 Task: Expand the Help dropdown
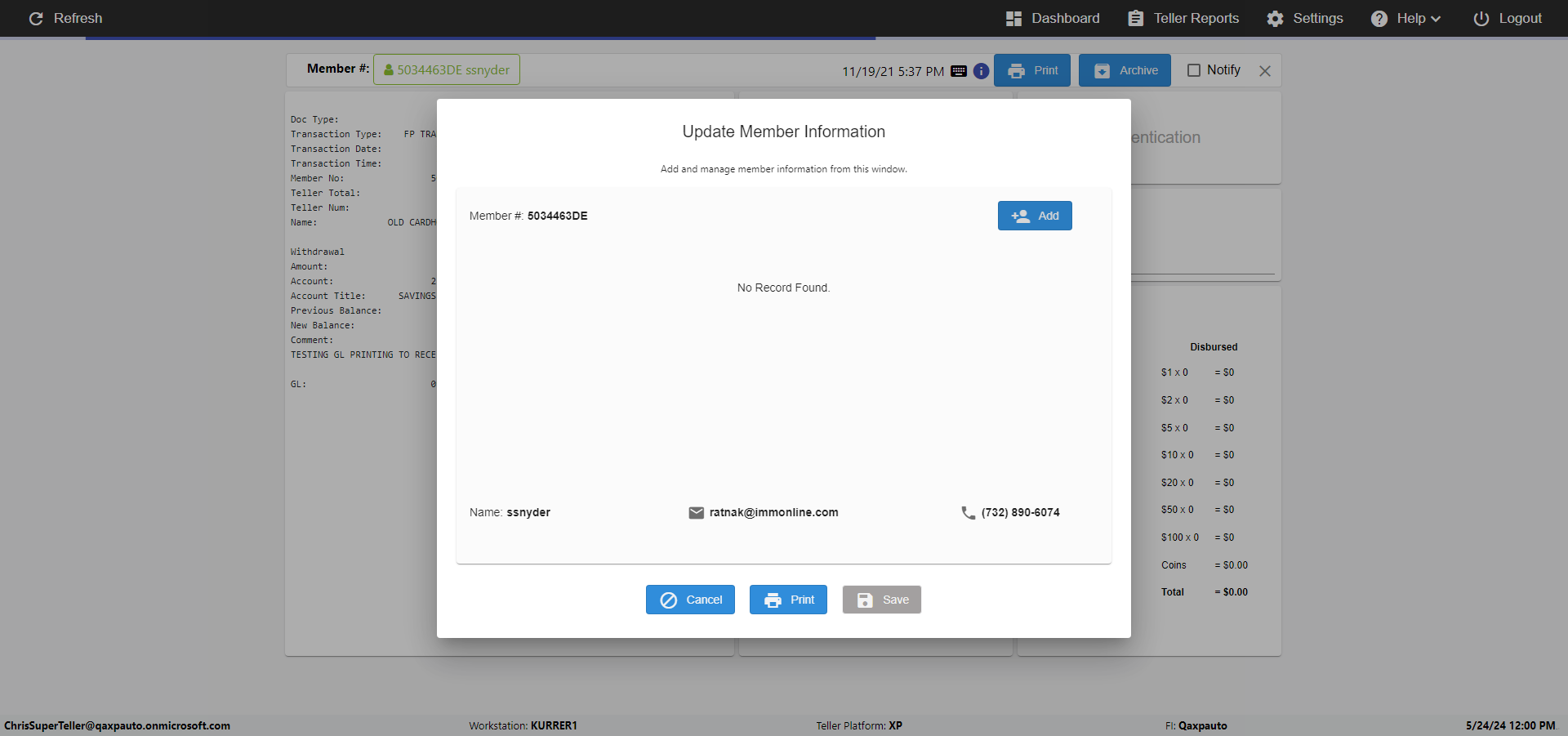pos(1405,18)
